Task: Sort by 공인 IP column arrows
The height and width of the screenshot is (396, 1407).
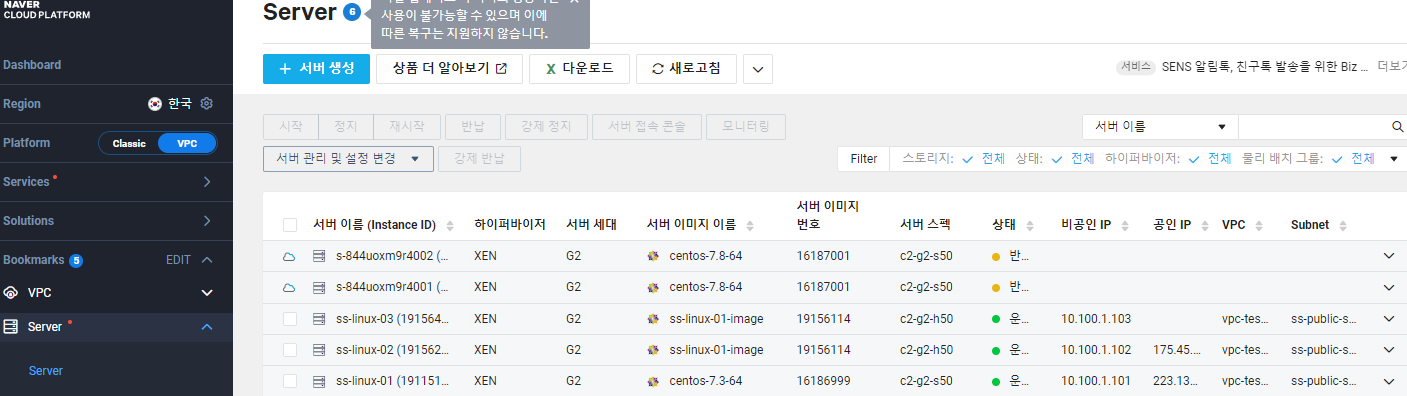Action: coord(1205,225)
